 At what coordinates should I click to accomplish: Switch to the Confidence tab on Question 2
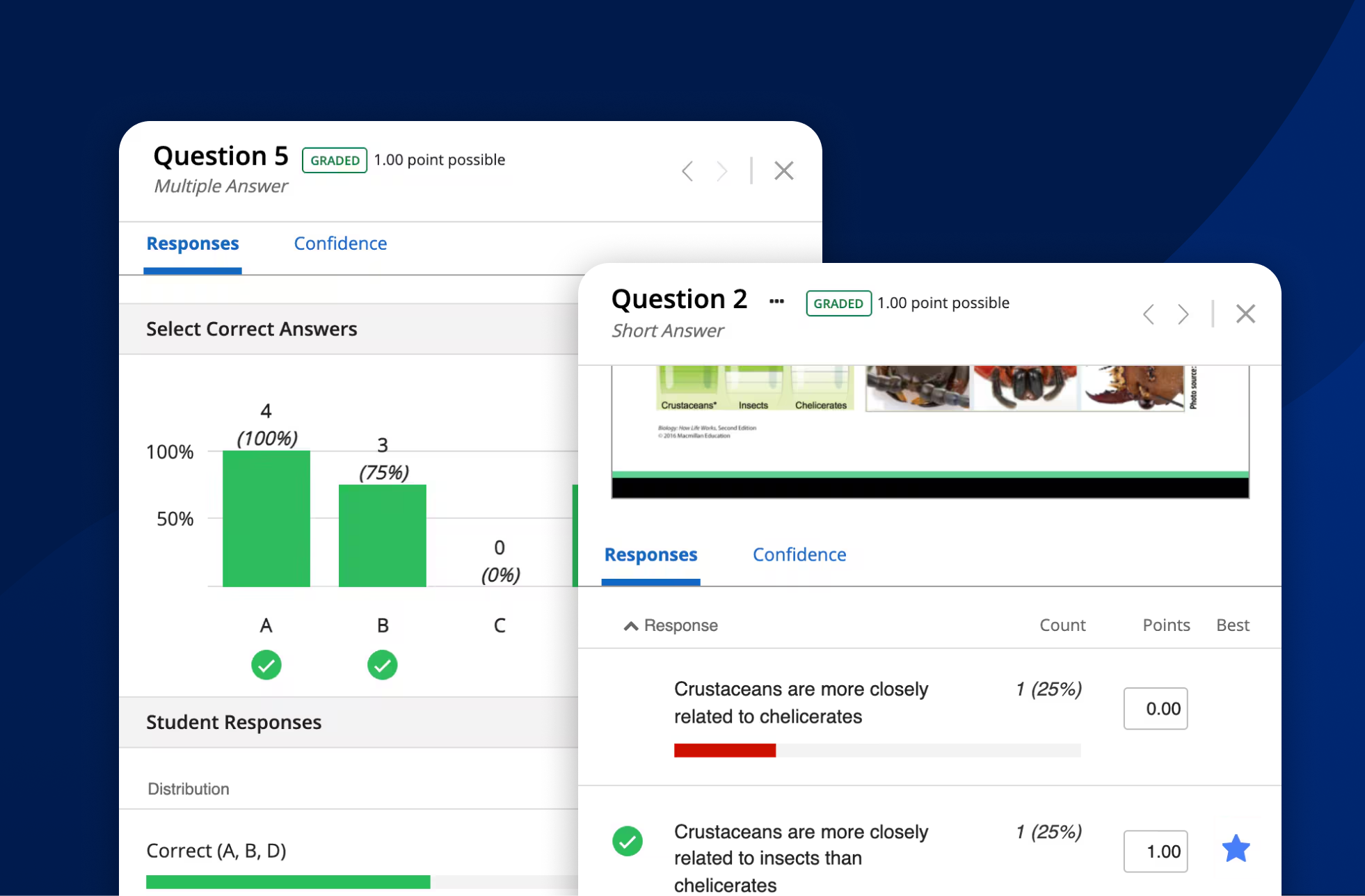799,554
